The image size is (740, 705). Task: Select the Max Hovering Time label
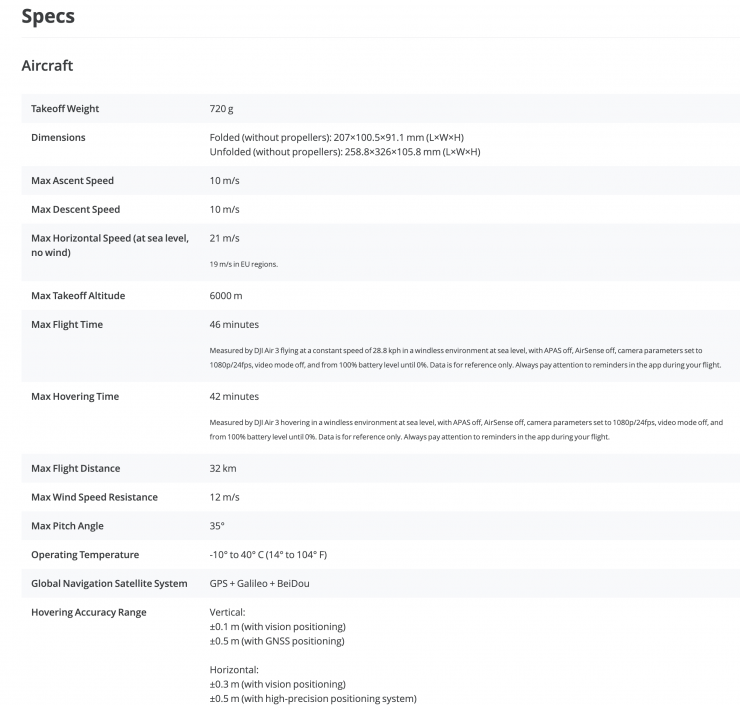(x=75, y=397)
